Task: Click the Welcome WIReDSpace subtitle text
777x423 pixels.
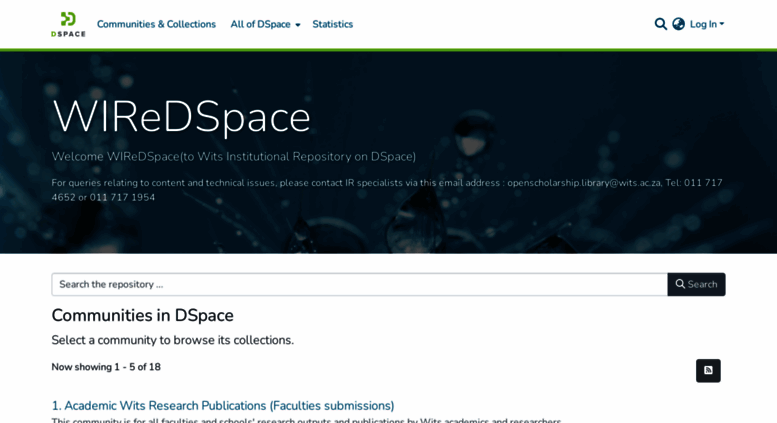Action: coord(233,157)
